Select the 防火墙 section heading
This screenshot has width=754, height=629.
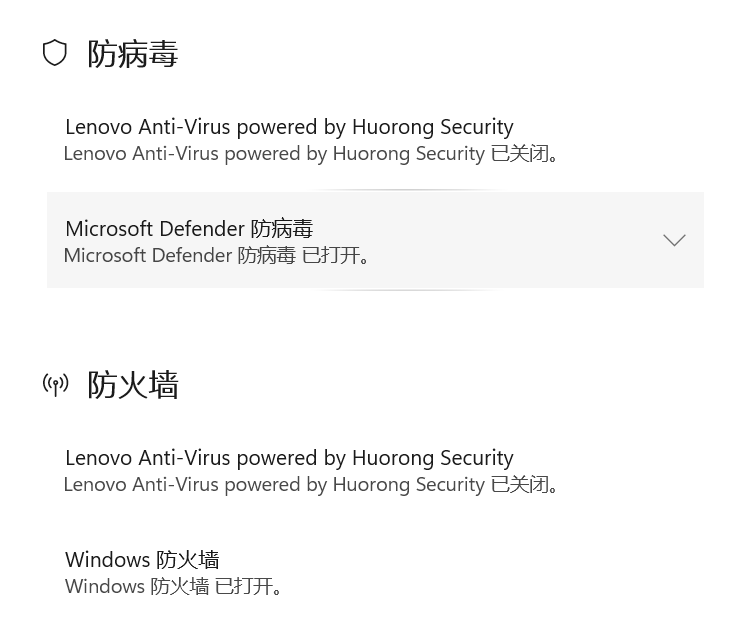pyautogui.click(x=133, y=384)
